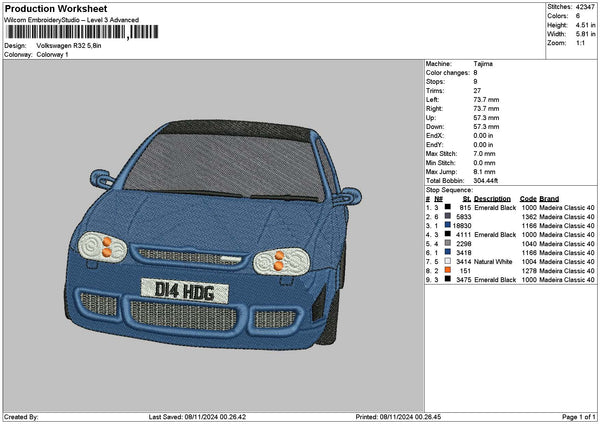Viewport: 600px width, 424px height.
Task: Click the 'Brand' column header
Action: point(549,199)
